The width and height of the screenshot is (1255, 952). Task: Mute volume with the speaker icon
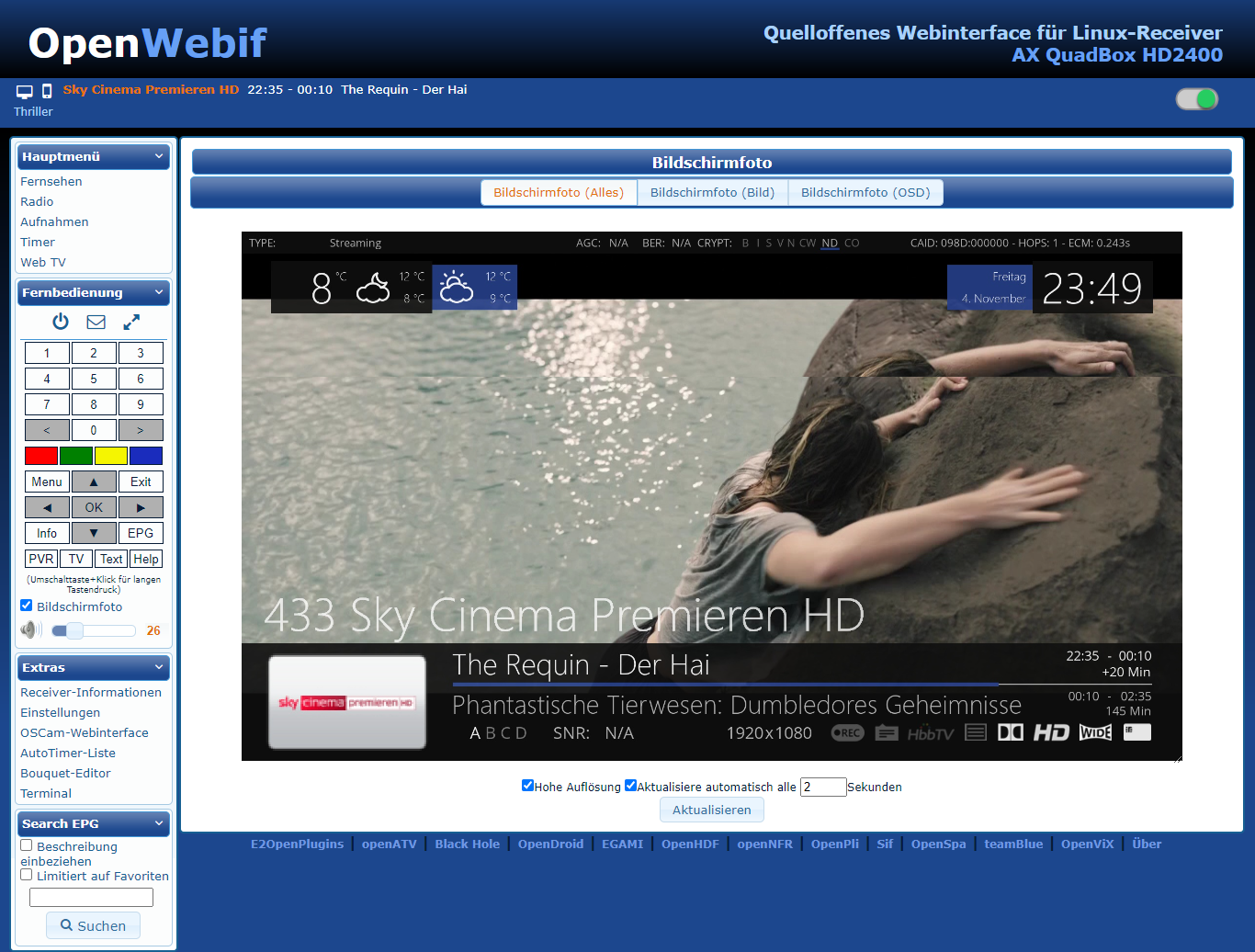tap(31, 629)
